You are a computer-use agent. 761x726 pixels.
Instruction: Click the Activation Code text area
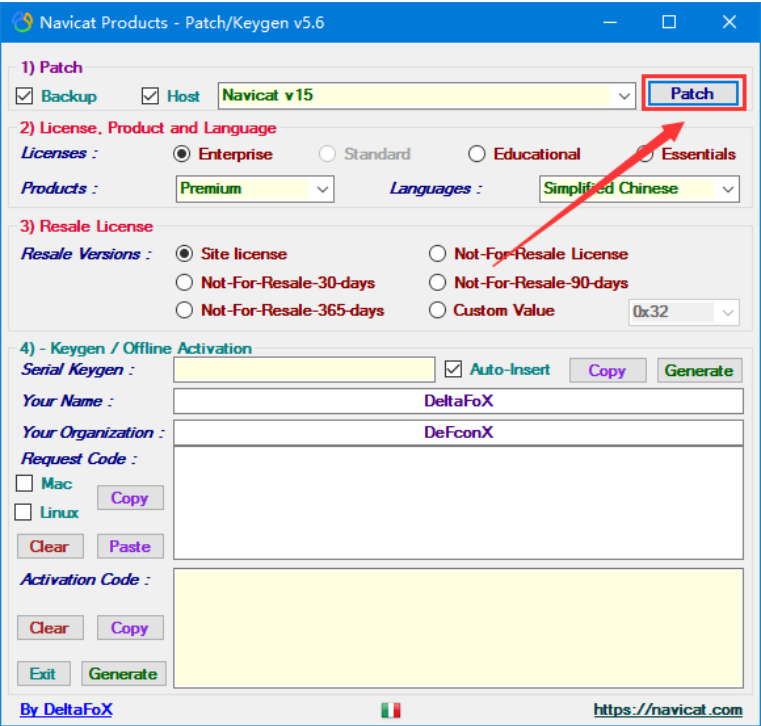458,628
